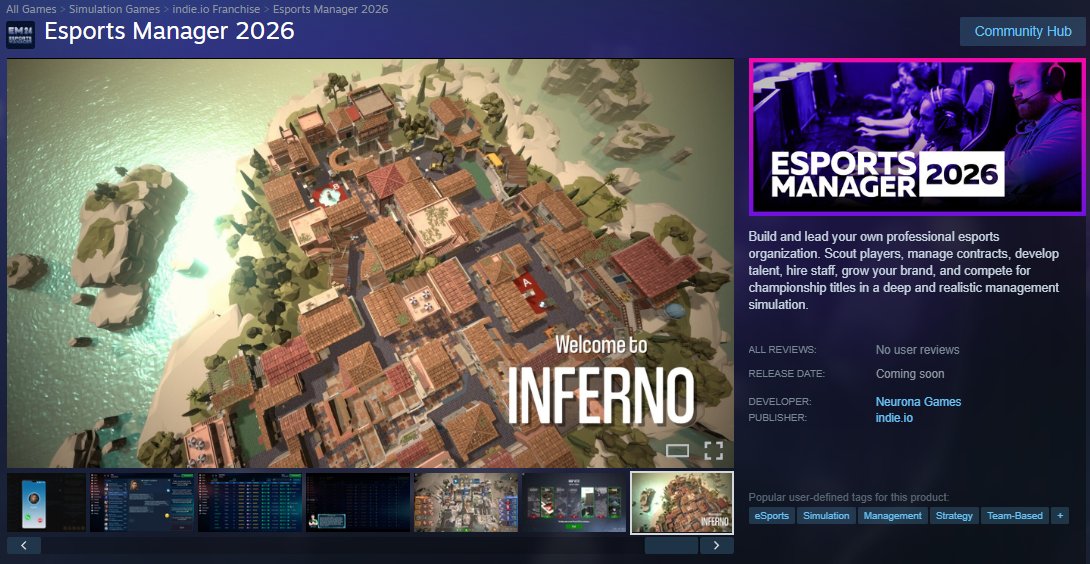This screenshot has width=1090, height=564.
Task: Select the dark dialogue screenshot thumbnail
Action: click(x=358, y=503)
